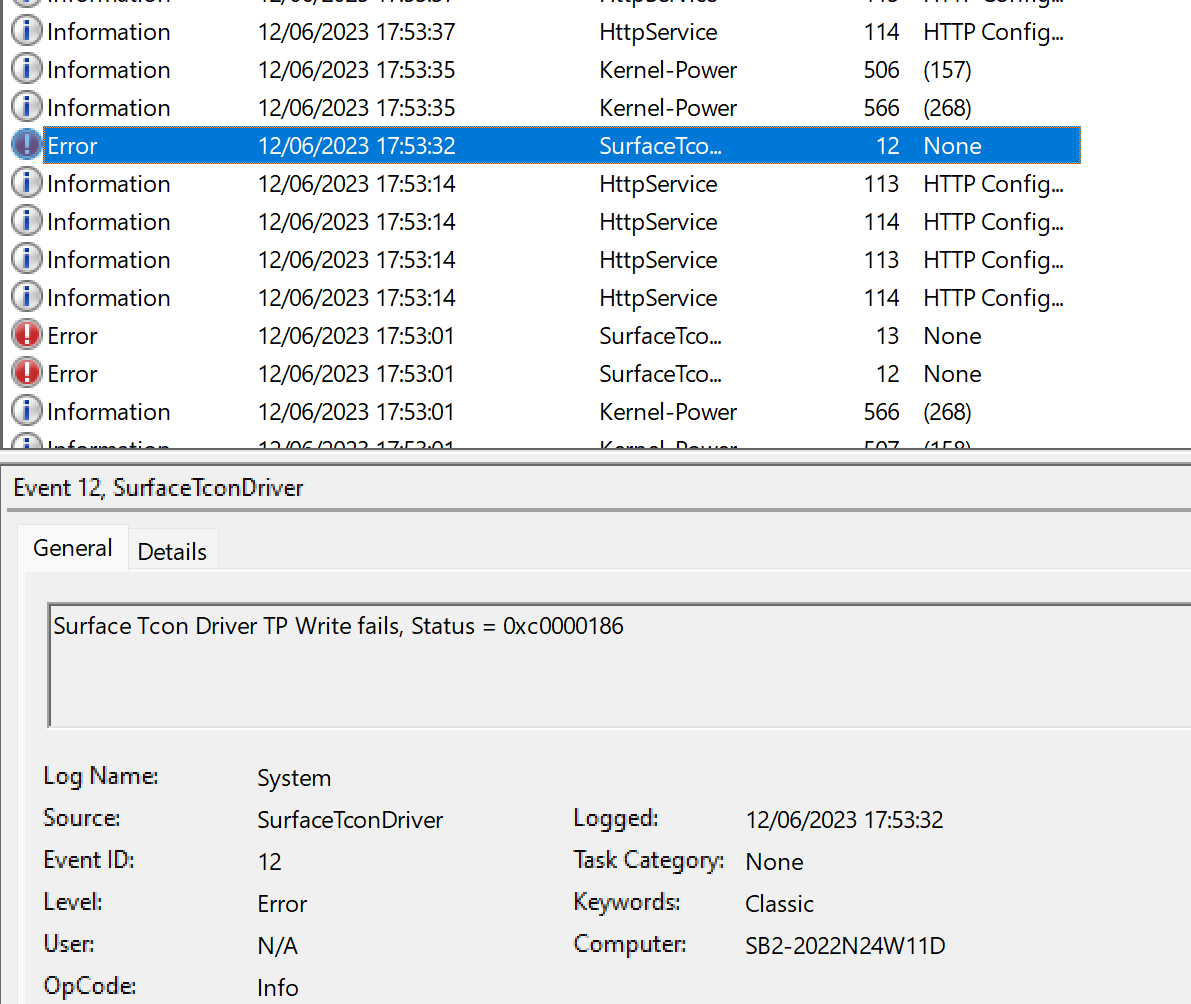Click the Log Name value System
Screen dimensions: 1191x1004
tap(293, 777)
